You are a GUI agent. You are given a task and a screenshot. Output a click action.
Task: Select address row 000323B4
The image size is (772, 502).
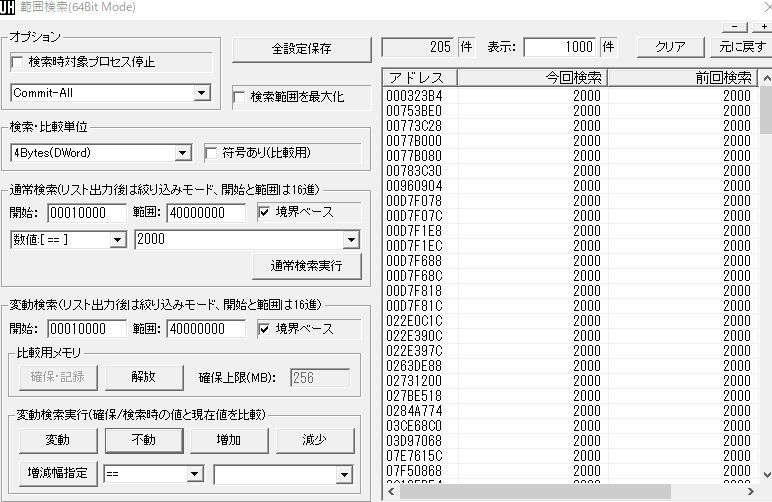[571, 96]
